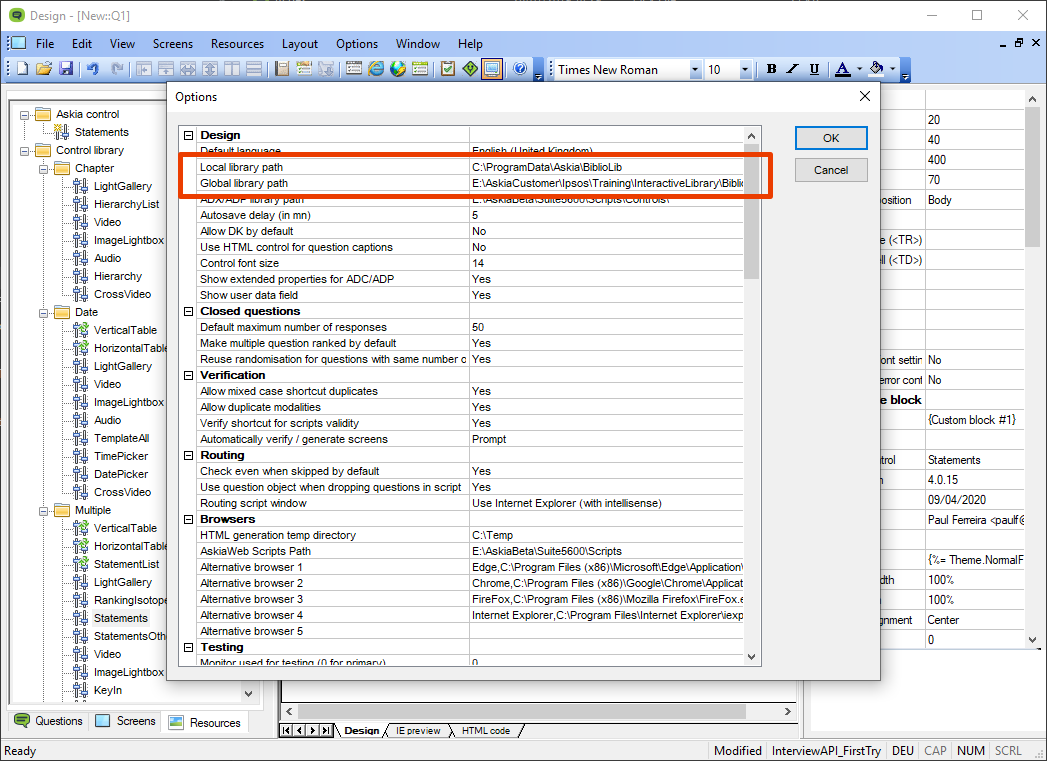This screenshot has height=761, width=1047.
Task: Open the Window menu
Action: coord(417,44)
